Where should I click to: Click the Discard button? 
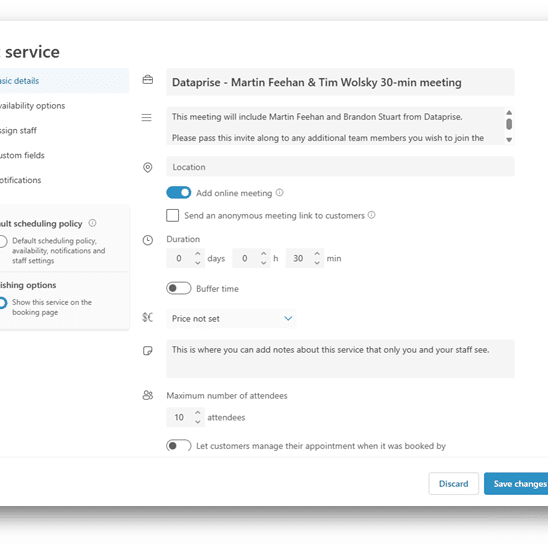click(x=453, y=484)
